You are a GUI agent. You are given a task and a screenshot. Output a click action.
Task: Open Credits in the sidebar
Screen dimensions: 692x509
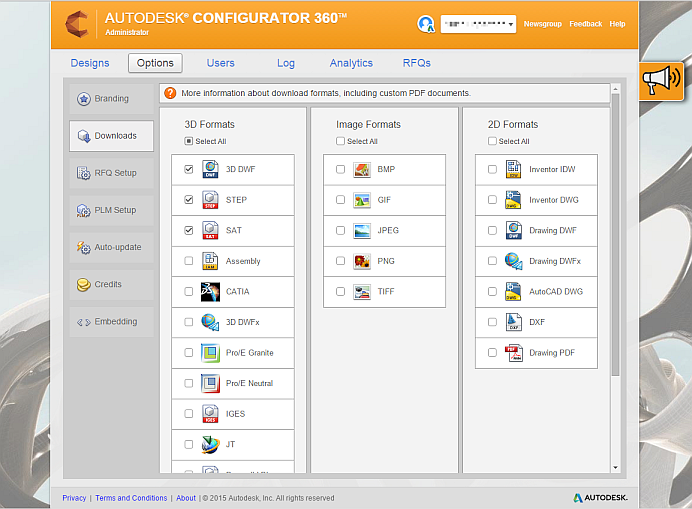click(x=111, y=284)
